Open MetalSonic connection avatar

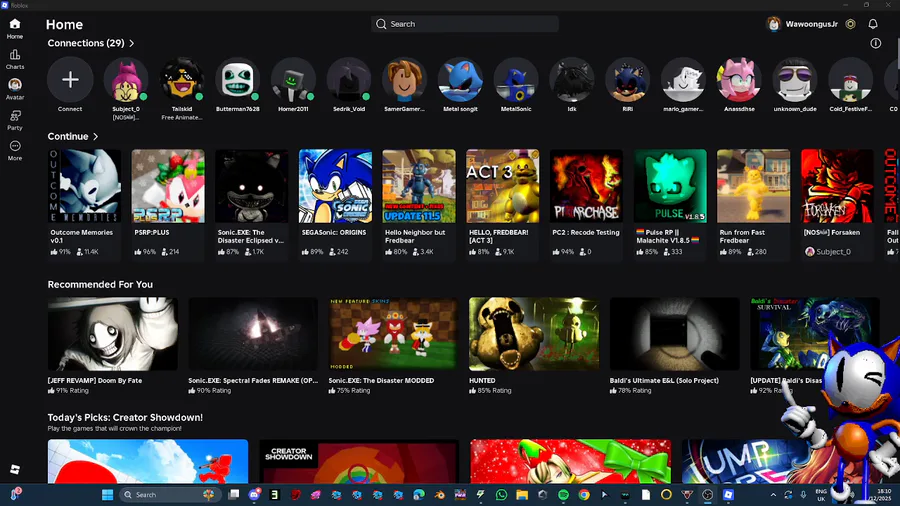tap(516, 79)
